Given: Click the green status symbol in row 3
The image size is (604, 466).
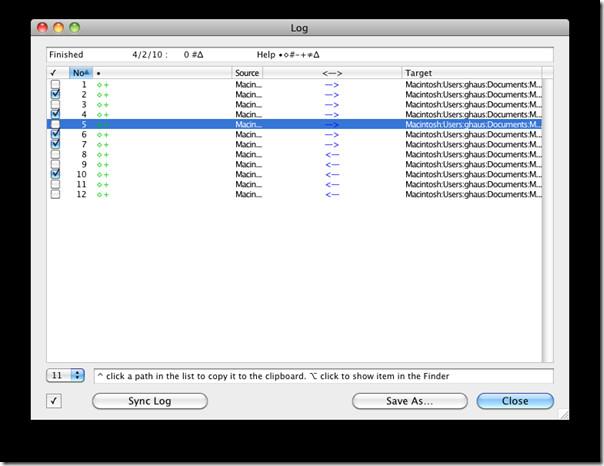Looking at the screenshot, I should click(x=102, y=105).
